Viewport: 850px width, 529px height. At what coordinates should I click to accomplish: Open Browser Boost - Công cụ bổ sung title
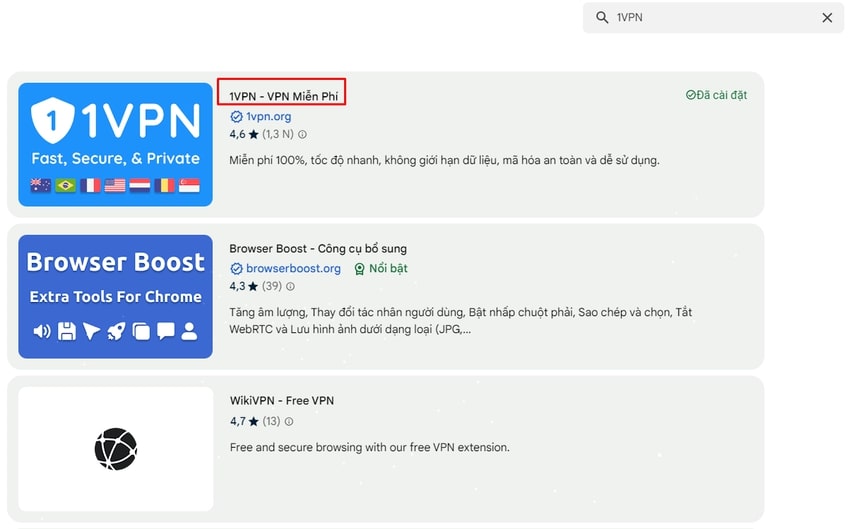tap(317, 248)
